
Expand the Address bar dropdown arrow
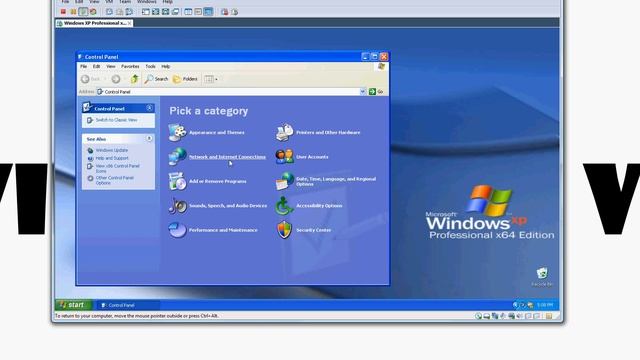(362, 92)
